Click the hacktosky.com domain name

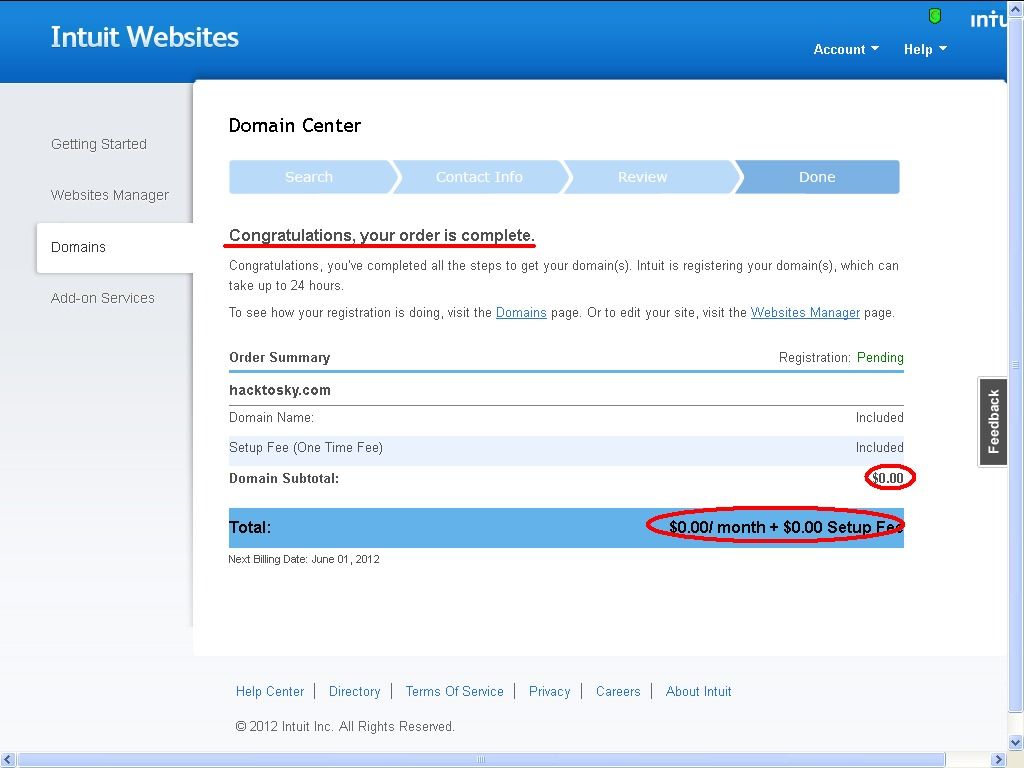(280, 390)
